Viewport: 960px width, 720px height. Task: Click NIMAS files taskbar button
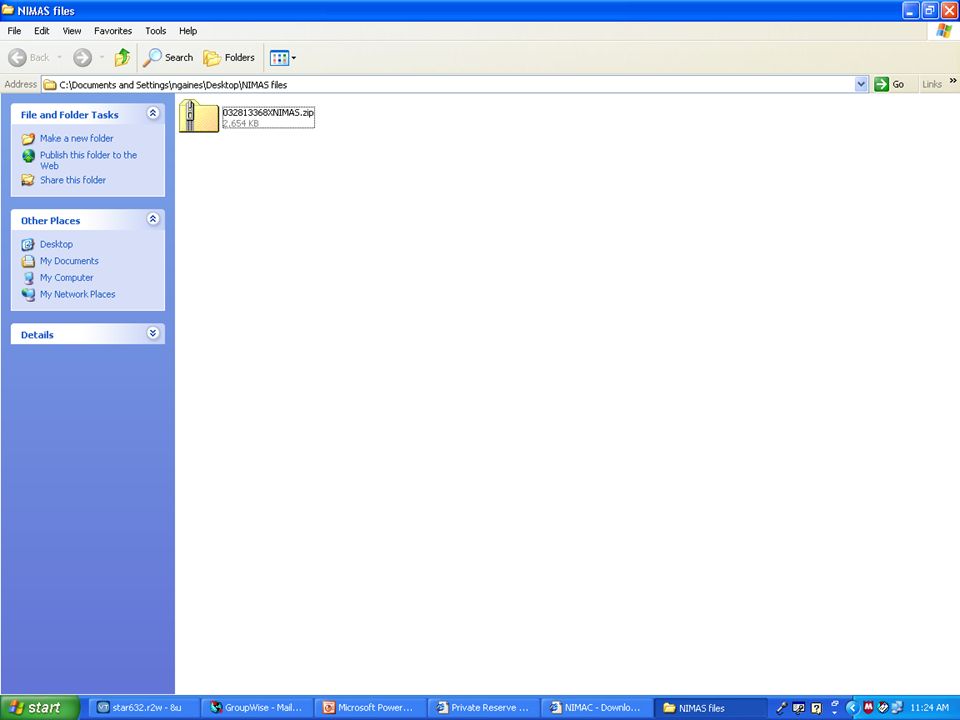pos(709,708)
